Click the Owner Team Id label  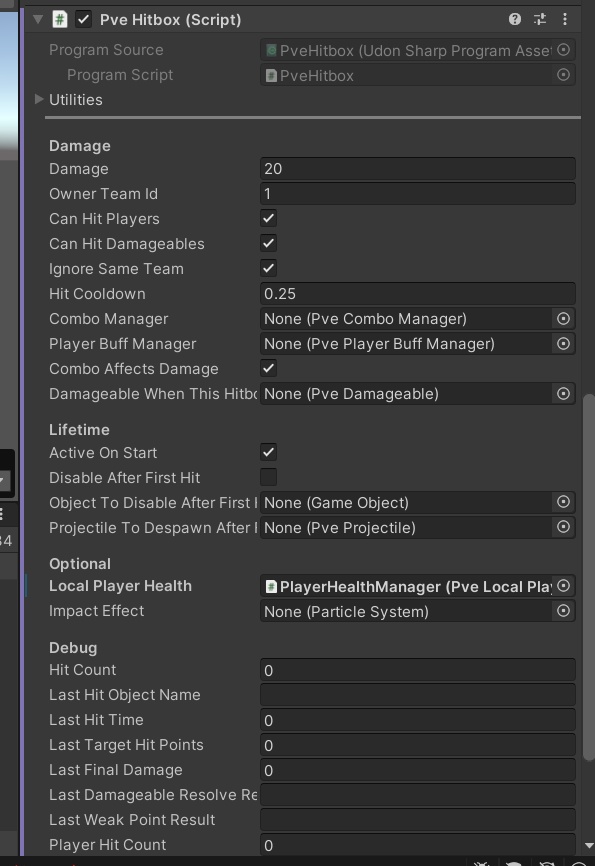click(103, 194)
